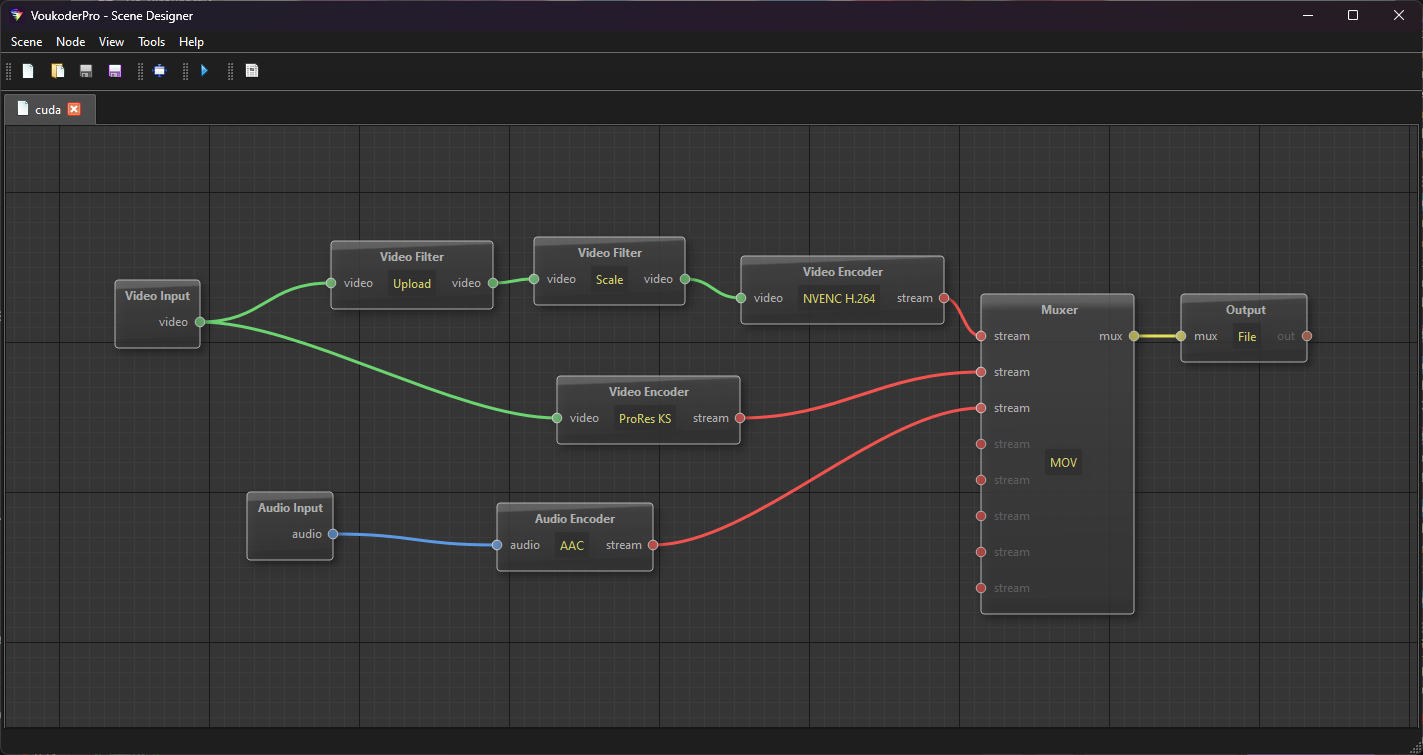This screenshot has width=1423, height=755.
Task: Open the log document icon in the toolbar
Action: pyautogui.click(x=252, y=71)
